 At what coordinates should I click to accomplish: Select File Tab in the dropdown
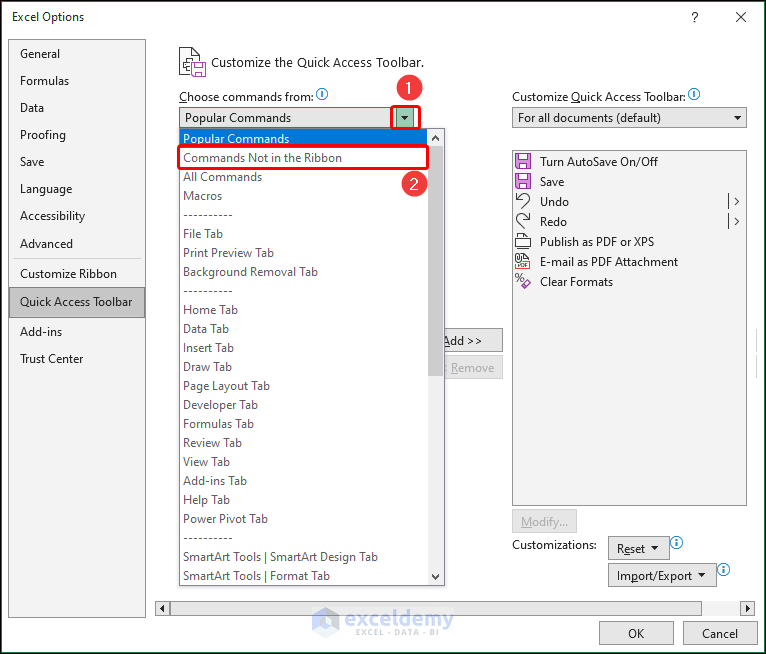pyautogui.click(x=303, y=234)
